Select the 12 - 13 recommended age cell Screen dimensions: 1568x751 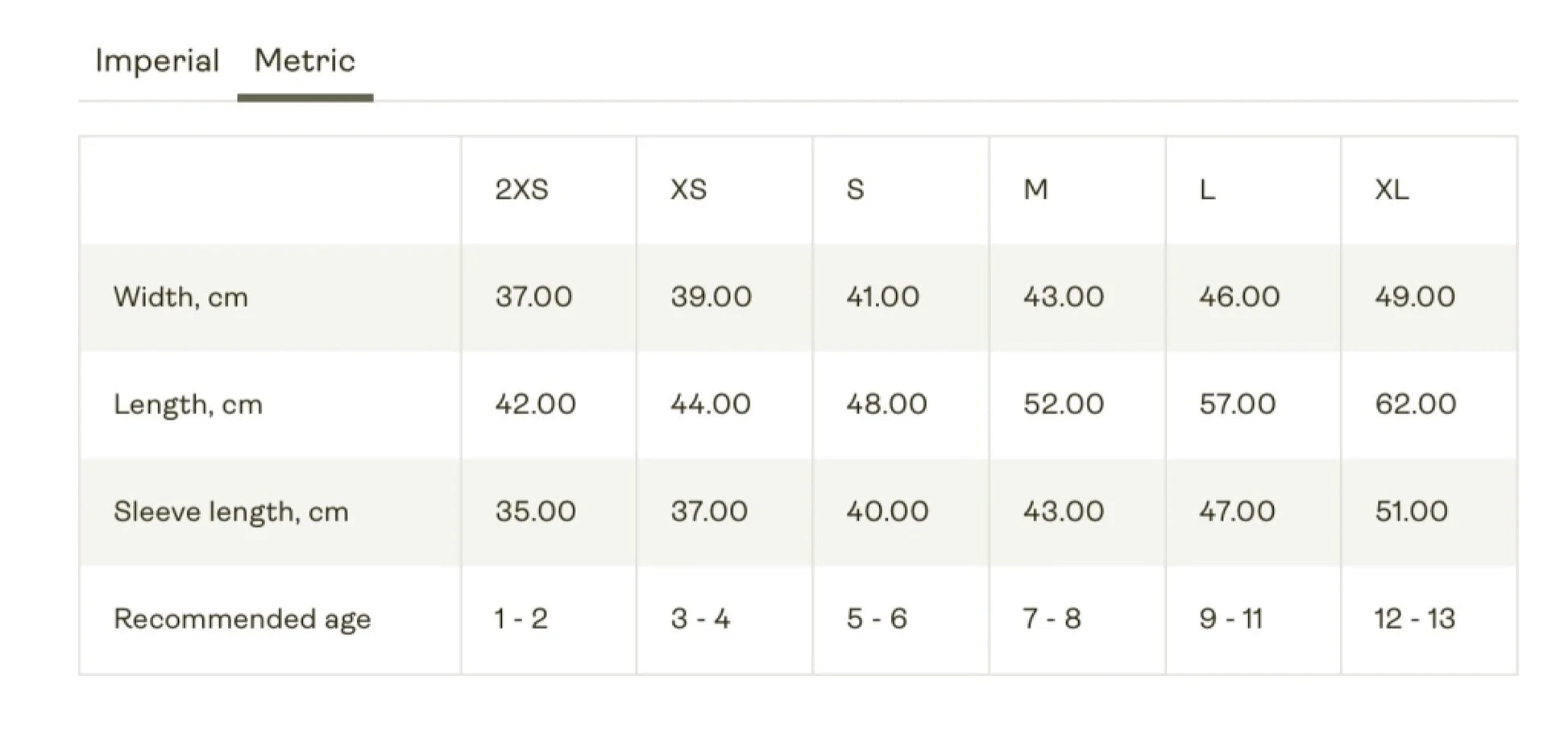pos(1414,619)
